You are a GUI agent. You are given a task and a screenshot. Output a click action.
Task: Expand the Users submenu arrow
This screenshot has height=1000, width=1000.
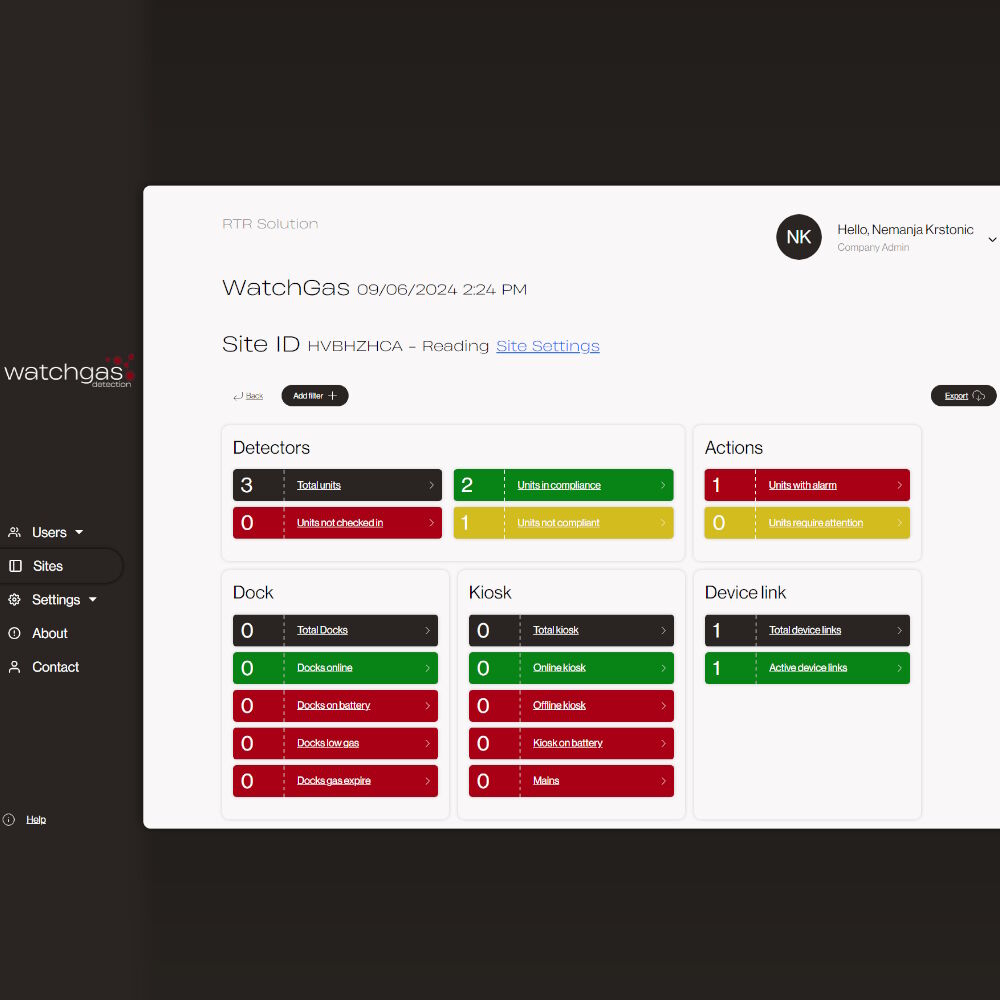tap(79, 532)
